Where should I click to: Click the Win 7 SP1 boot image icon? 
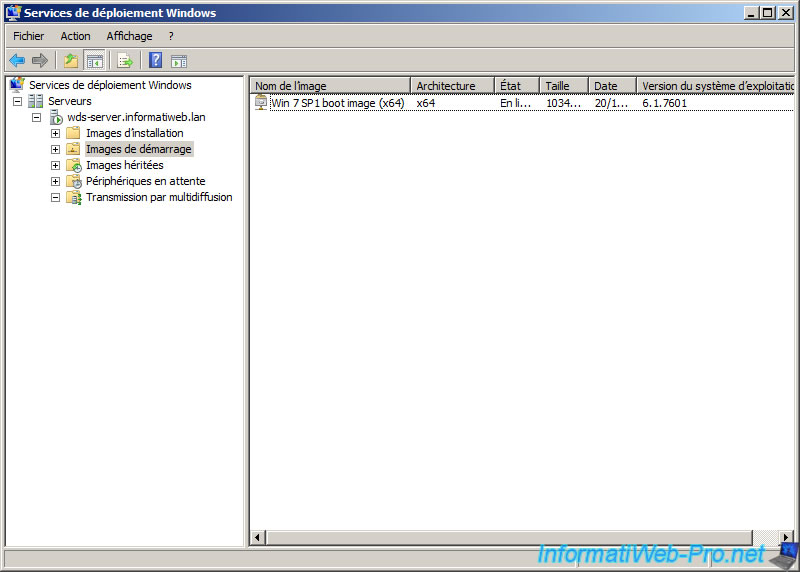(x=261, y=102)
